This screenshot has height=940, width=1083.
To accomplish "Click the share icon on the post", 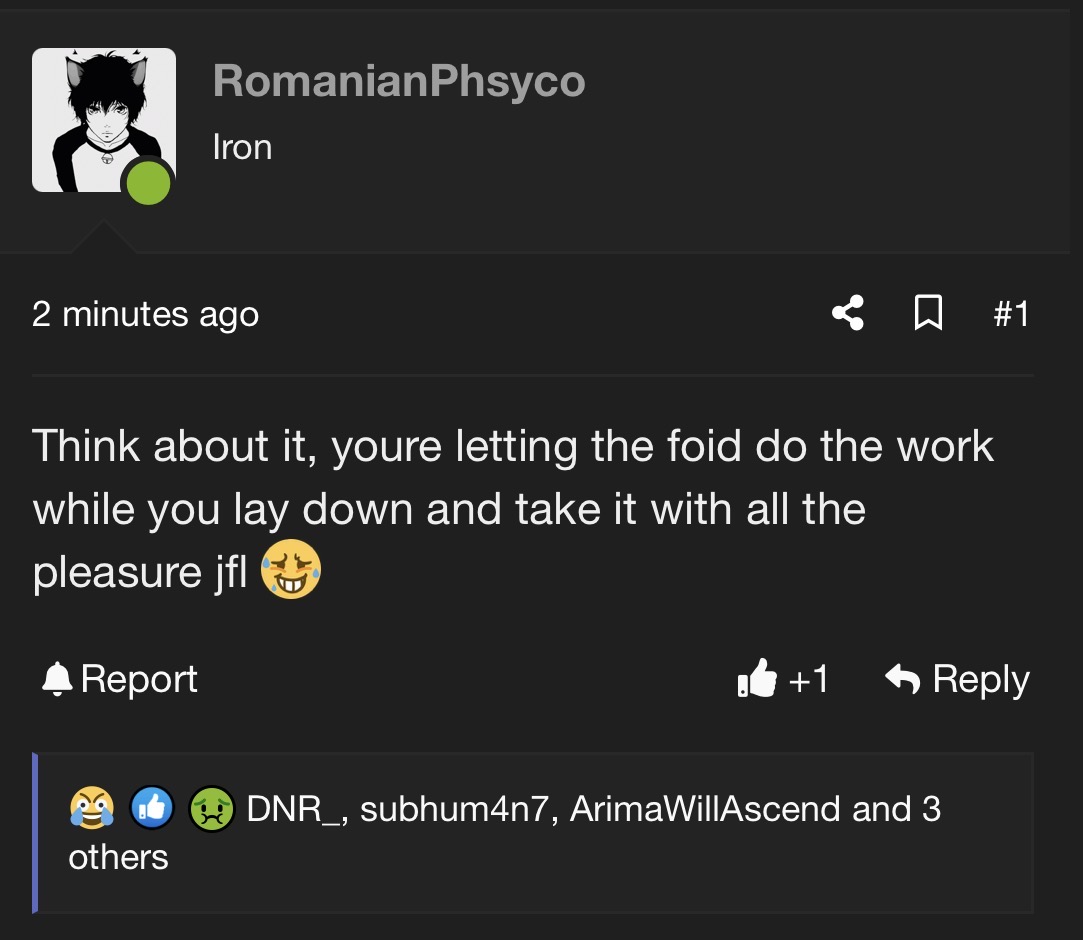I will [848, 314].
